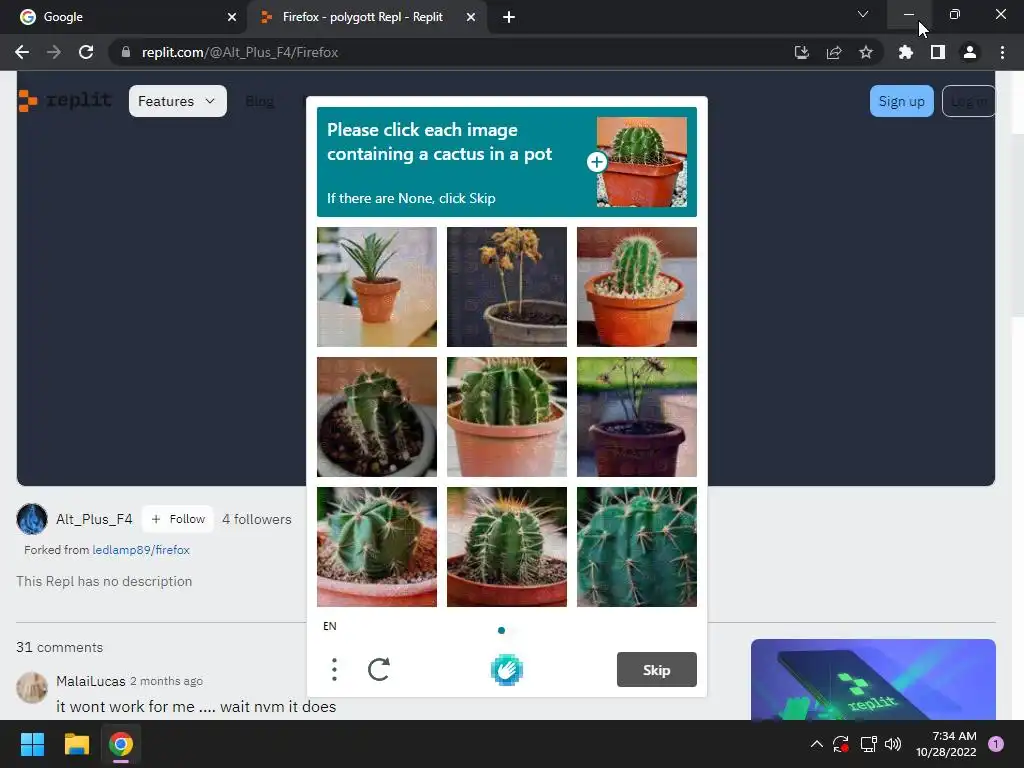Share this page via address bar icon

pyautogui.click(x=834, y=52)
